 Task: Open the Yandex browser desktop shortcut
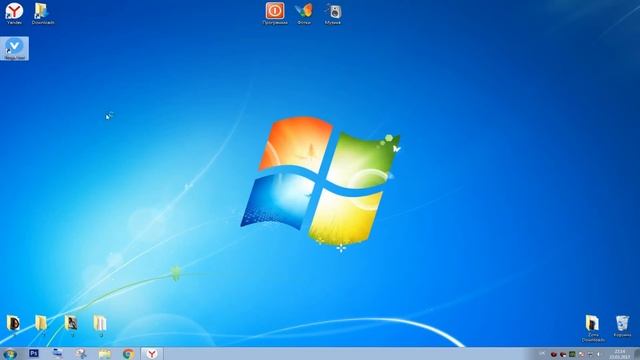14,13
